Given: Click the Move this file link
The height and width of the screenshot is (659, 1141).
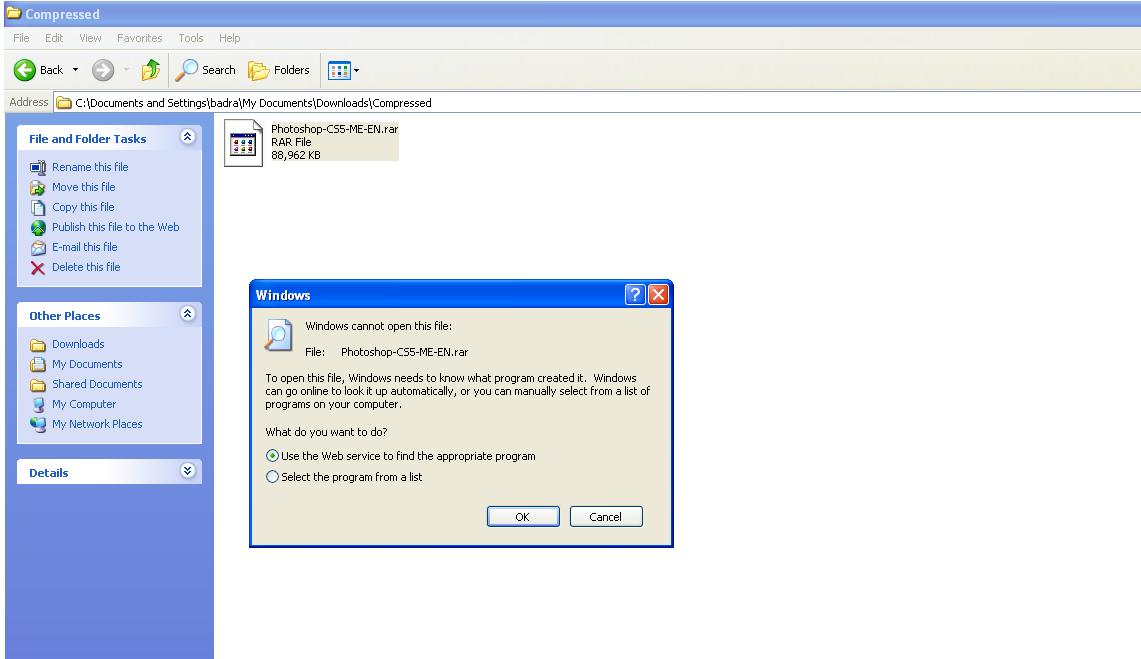Looking at the screenshot, I should (84, 187).
